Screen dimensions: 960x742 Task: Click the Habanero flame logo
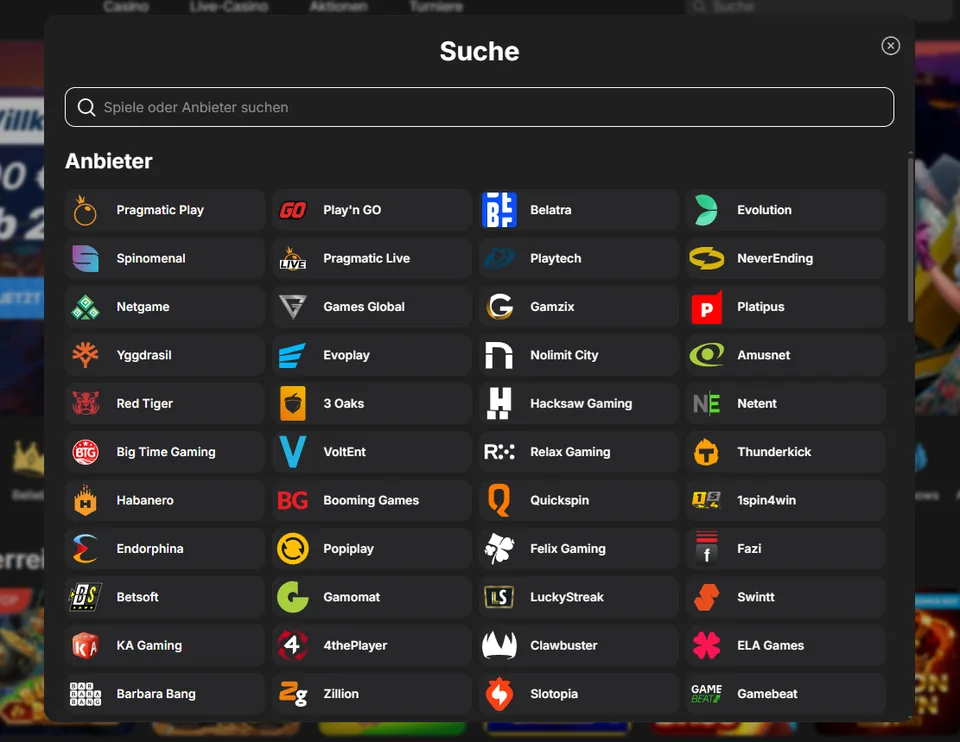coord(85,500)
